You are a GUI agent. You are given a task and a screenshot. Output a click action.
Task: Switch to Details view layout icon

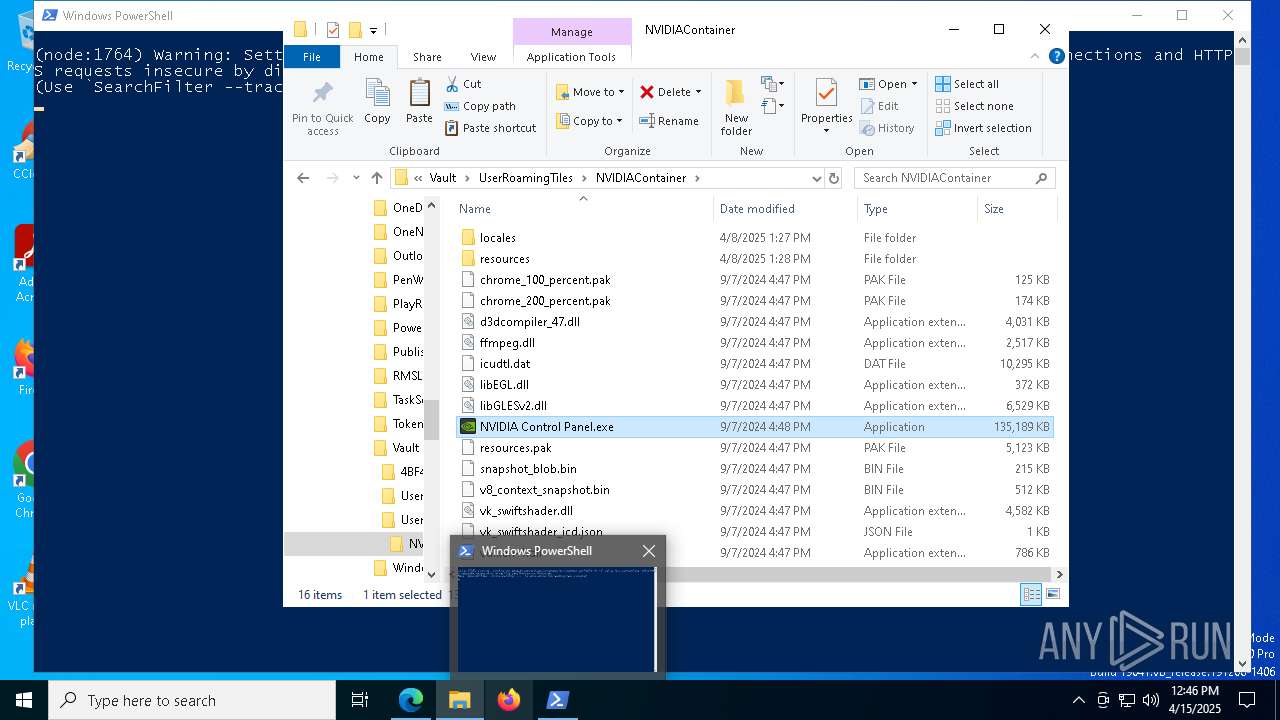1031,595
